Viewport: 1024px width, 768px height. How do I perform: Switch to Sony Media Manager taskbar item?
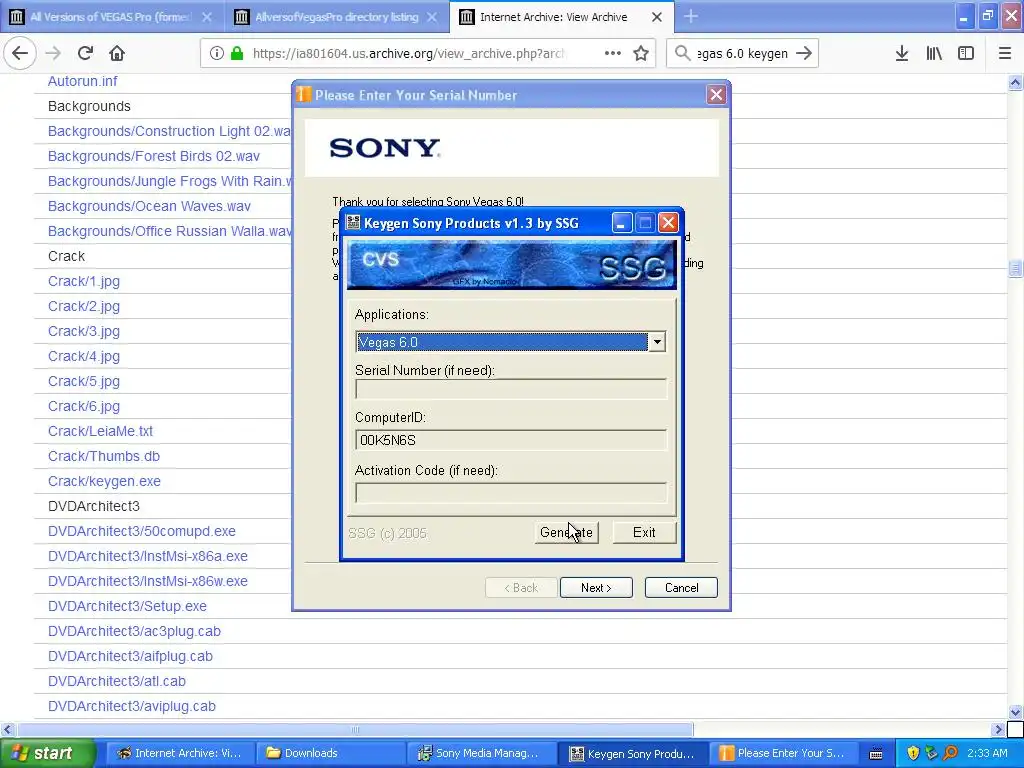point(481,754)
